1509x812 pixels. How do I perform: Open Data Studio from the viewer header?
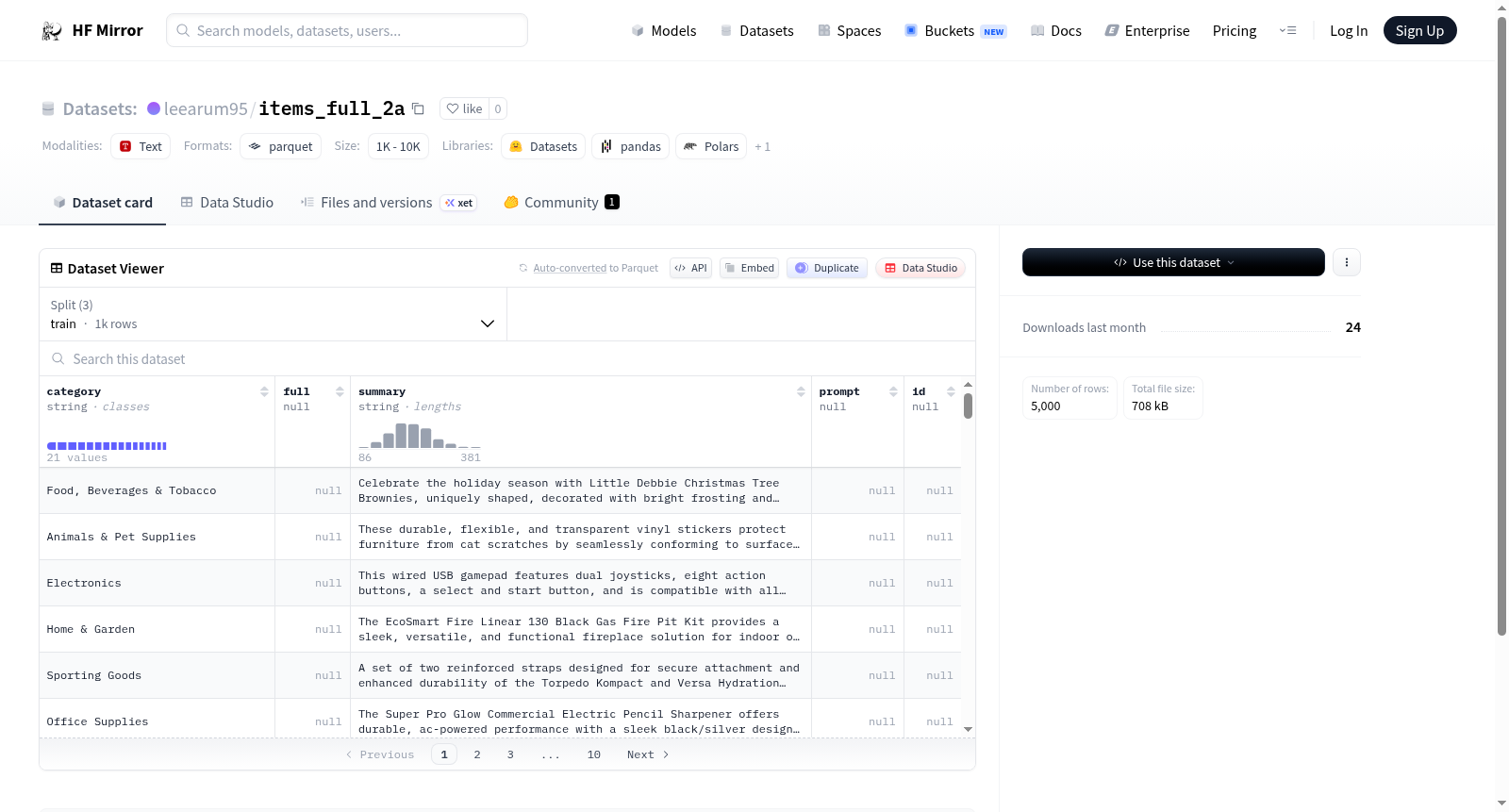(920, 268)
